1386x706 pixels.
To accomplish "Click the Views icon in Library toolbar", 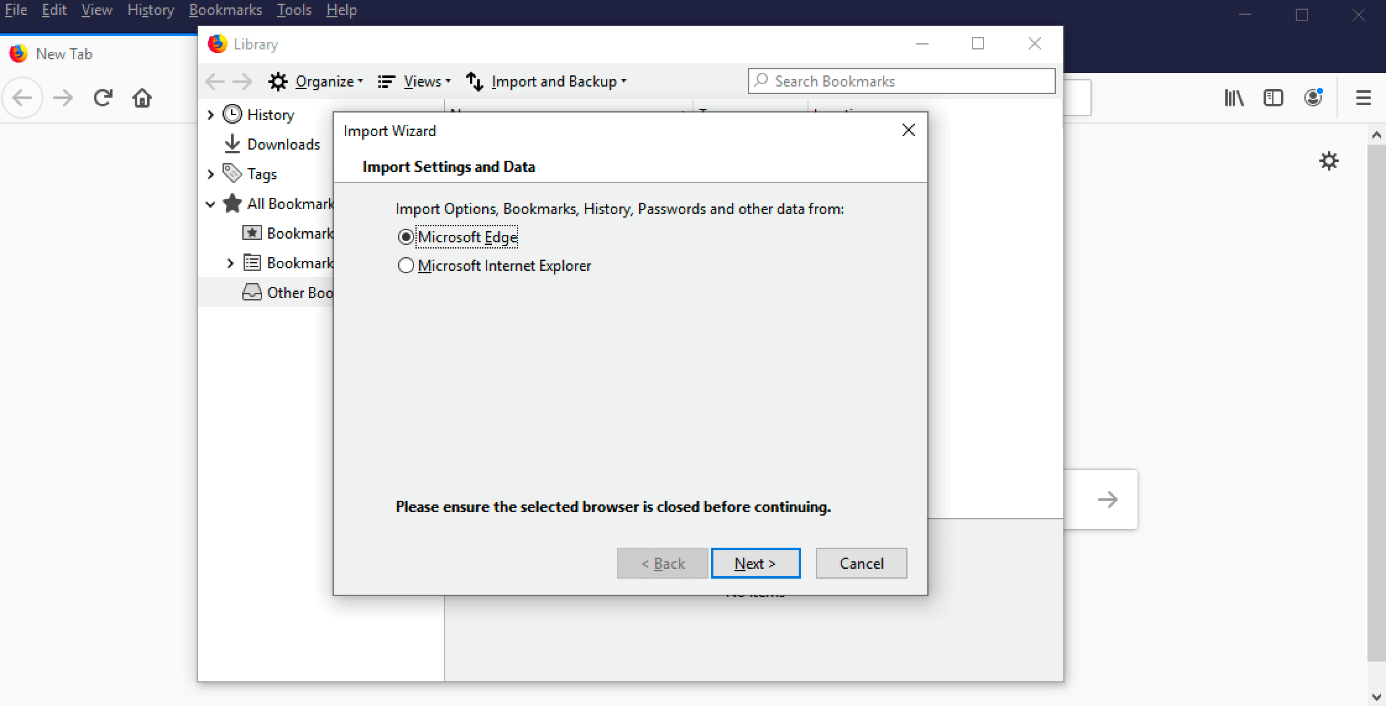I will [386, 81].
